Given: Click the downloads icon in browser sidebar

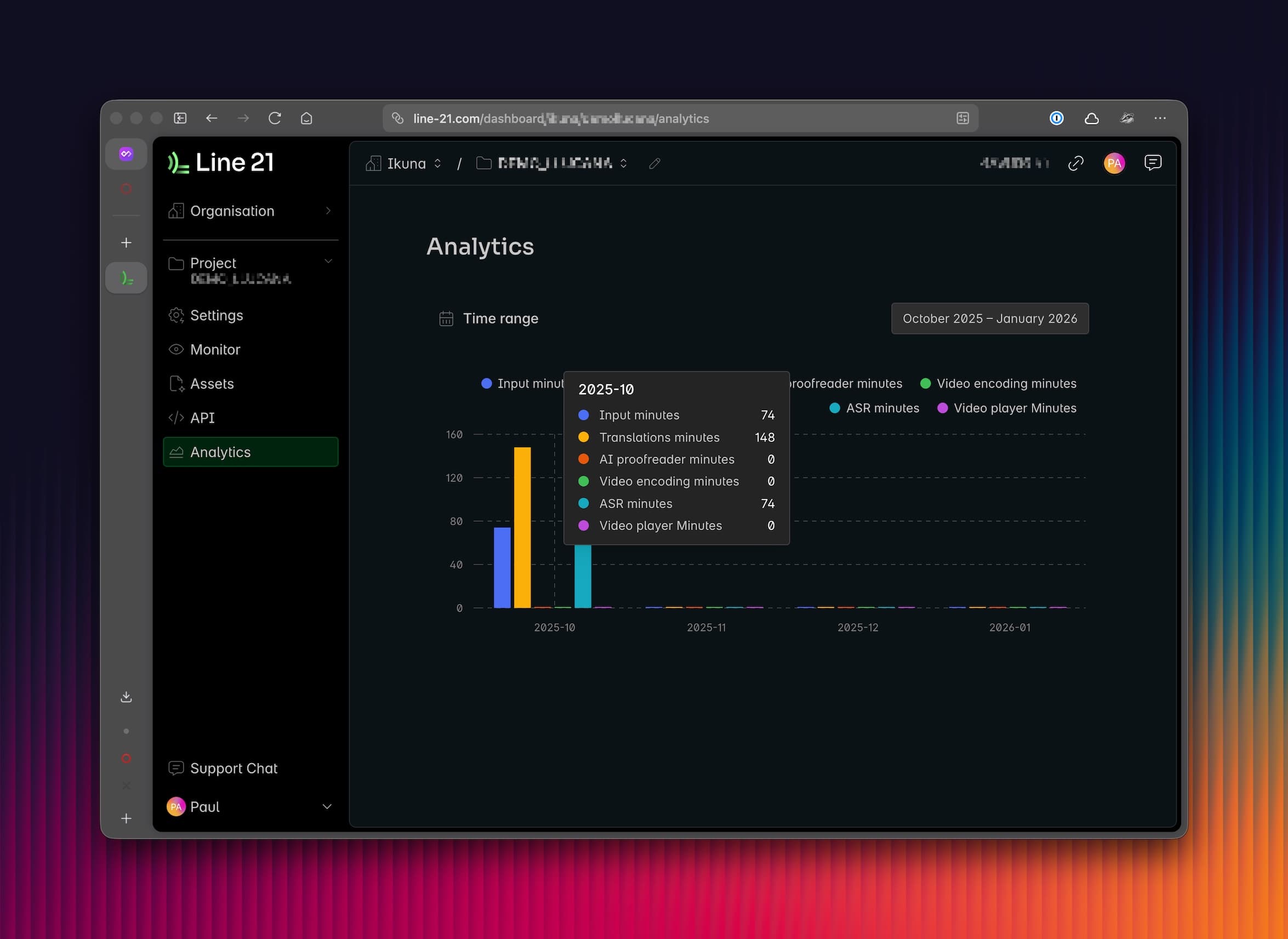Looking at the screenshot, I should coord(126,697).
